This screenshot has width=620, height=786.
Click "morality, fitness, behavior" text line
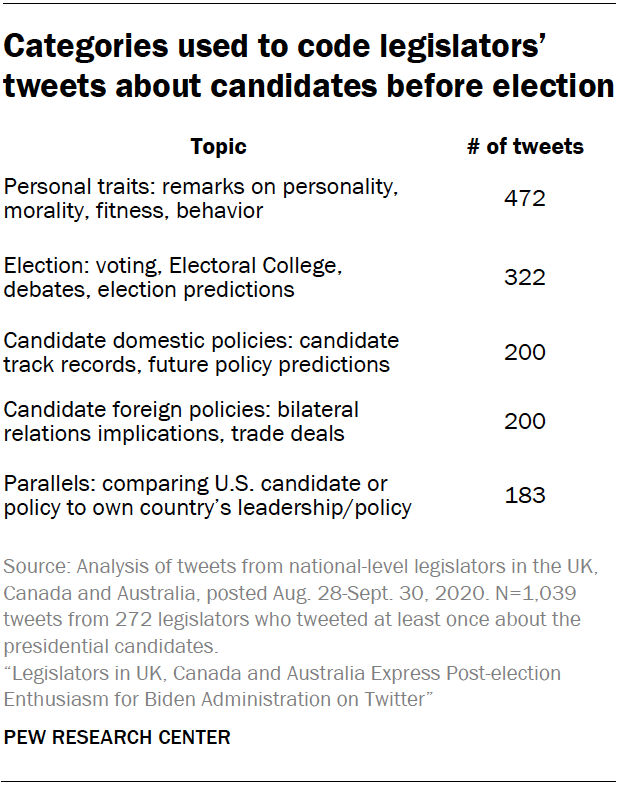(120, 211)
